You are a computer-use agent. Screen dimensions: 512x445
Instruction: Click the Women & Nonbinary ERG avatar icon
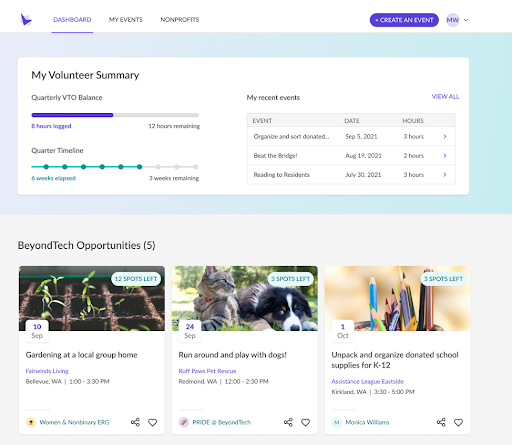point(31,422)
